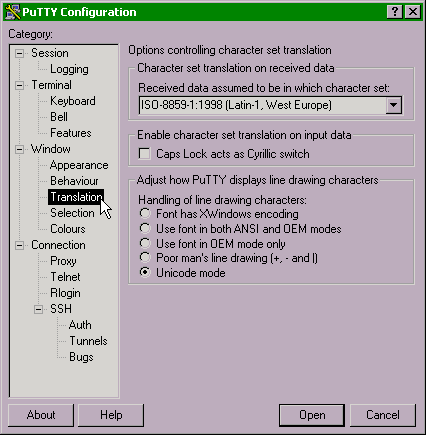
Task: Open Telnet settings
Action: pyautogui.click(x=65, y=277)
